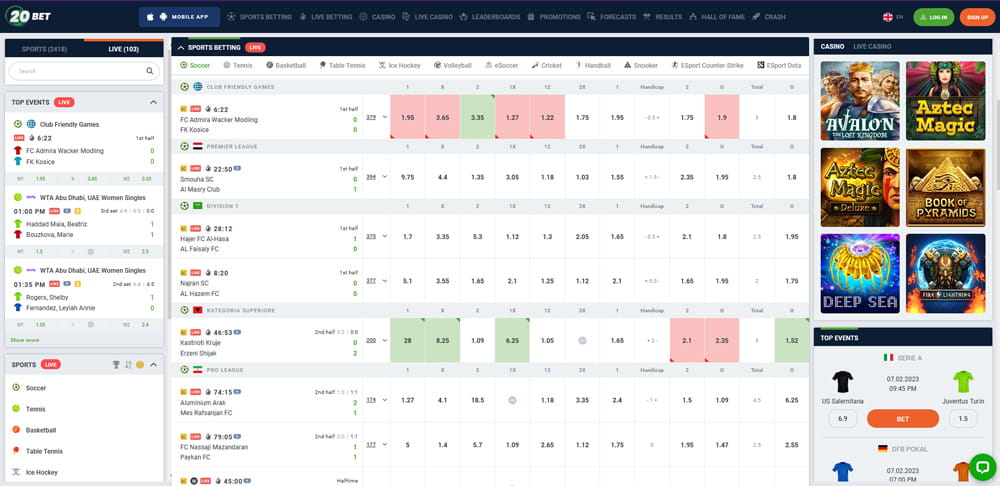The width and height of the screenshot is (1000, 486).
Task: Click the Apple icon in Mobile App button
Action: coord(150,17)
